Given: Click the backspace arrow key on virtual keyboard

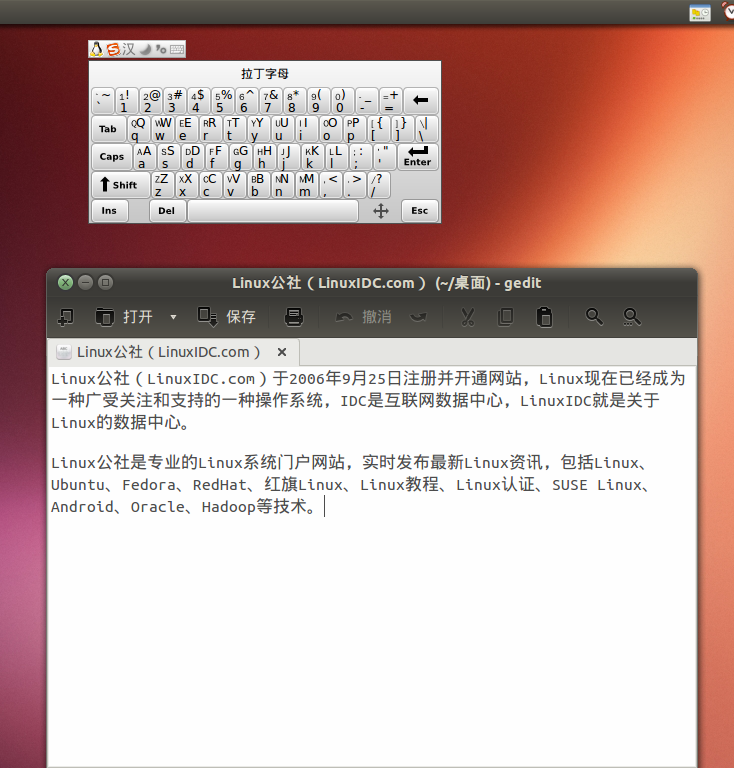Looking at the screenshot, I should tap(421, 101).
